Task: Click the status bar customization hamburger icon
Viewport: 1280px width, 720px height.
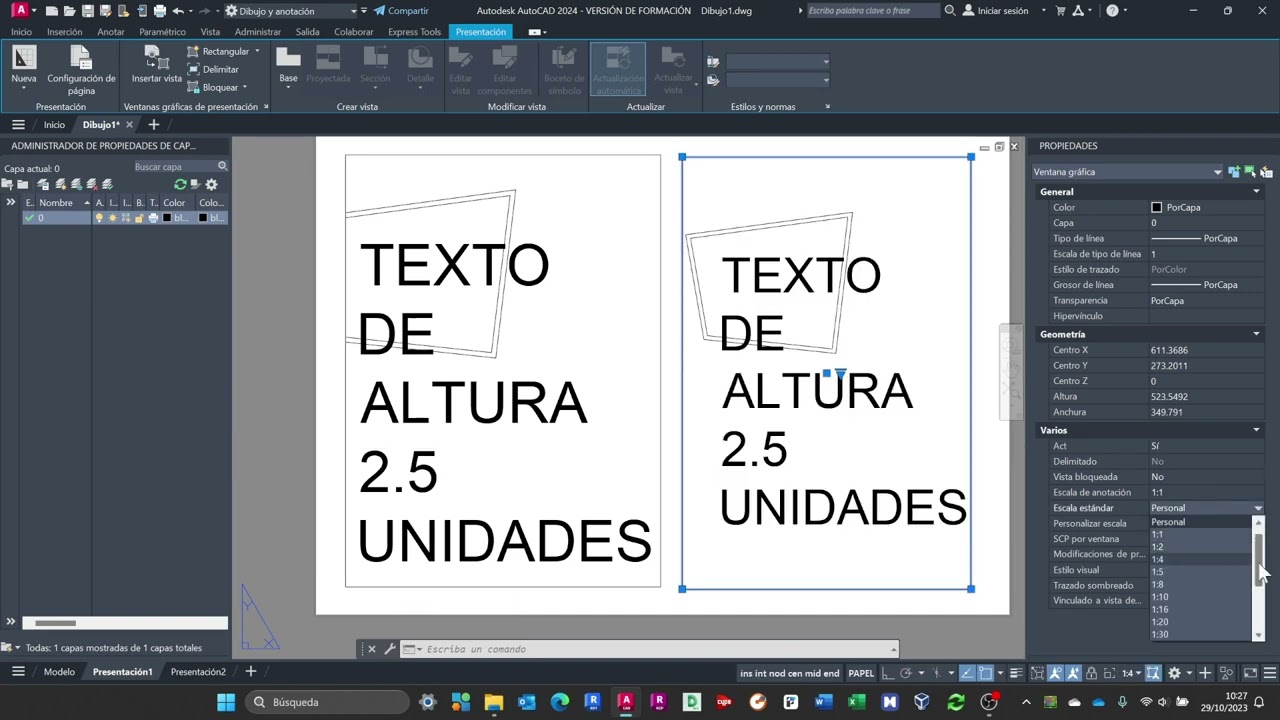Action: pos(1270,673)
